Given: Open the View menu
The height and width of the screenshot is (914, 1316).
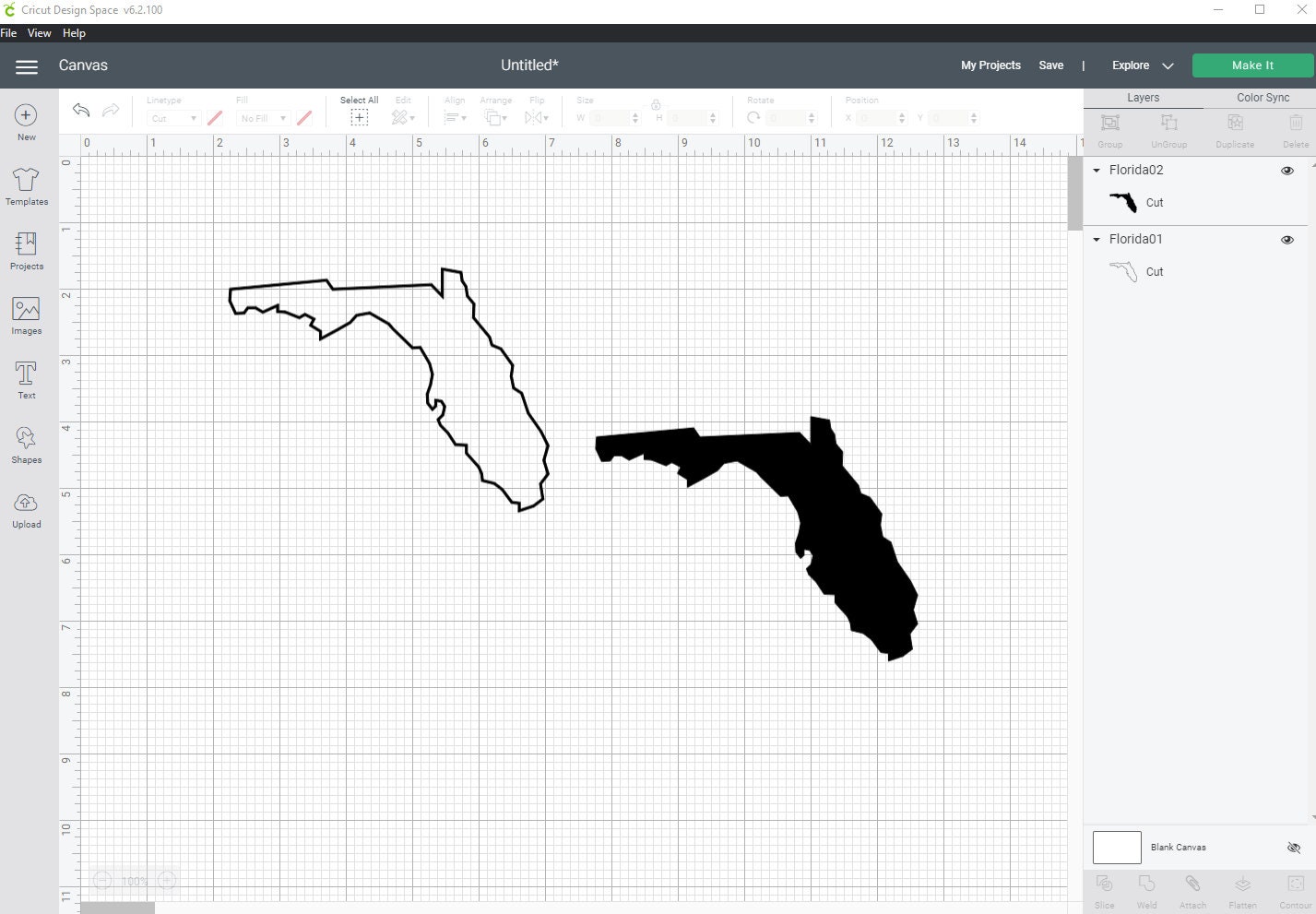Looking at the screenshot, I should [x=39, y=32].
